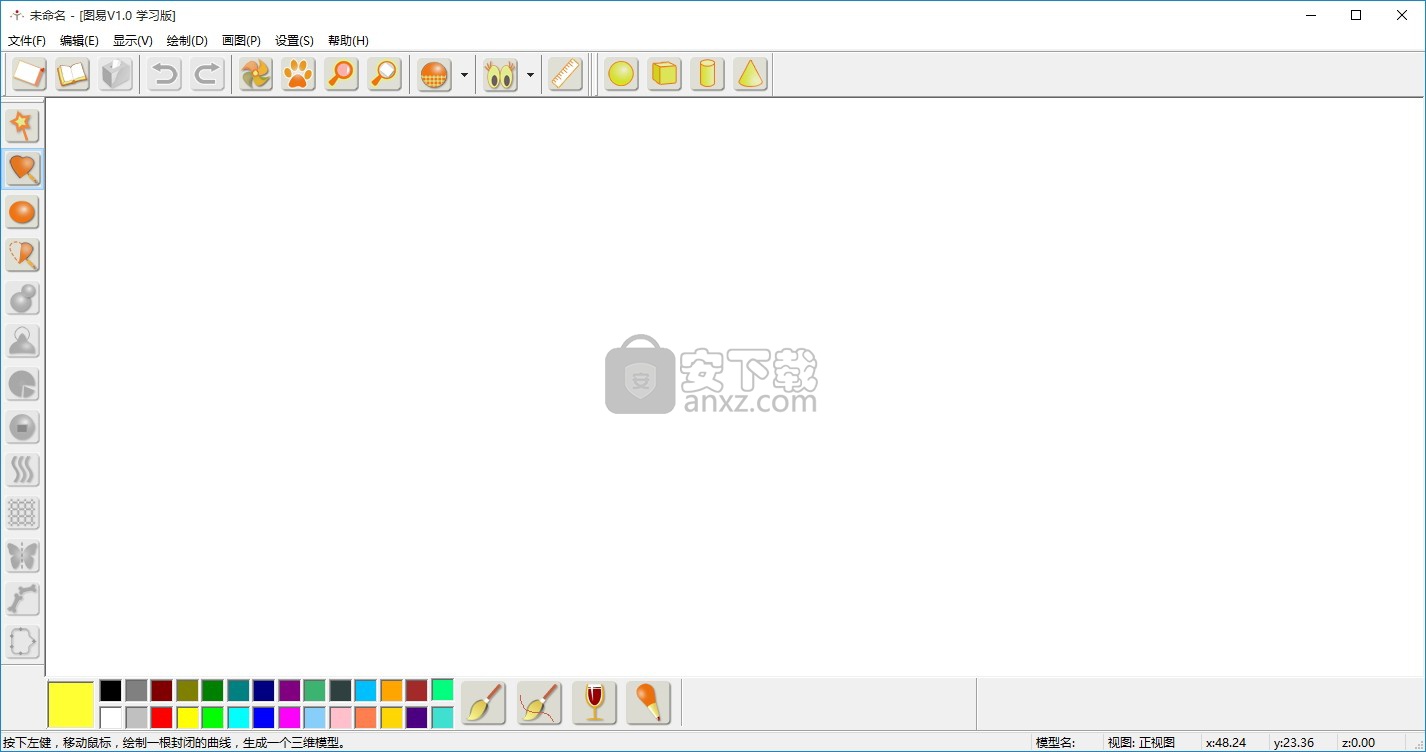1426x752 pixels.
Task: Pick the white color swatch
Action: (110, 717)
